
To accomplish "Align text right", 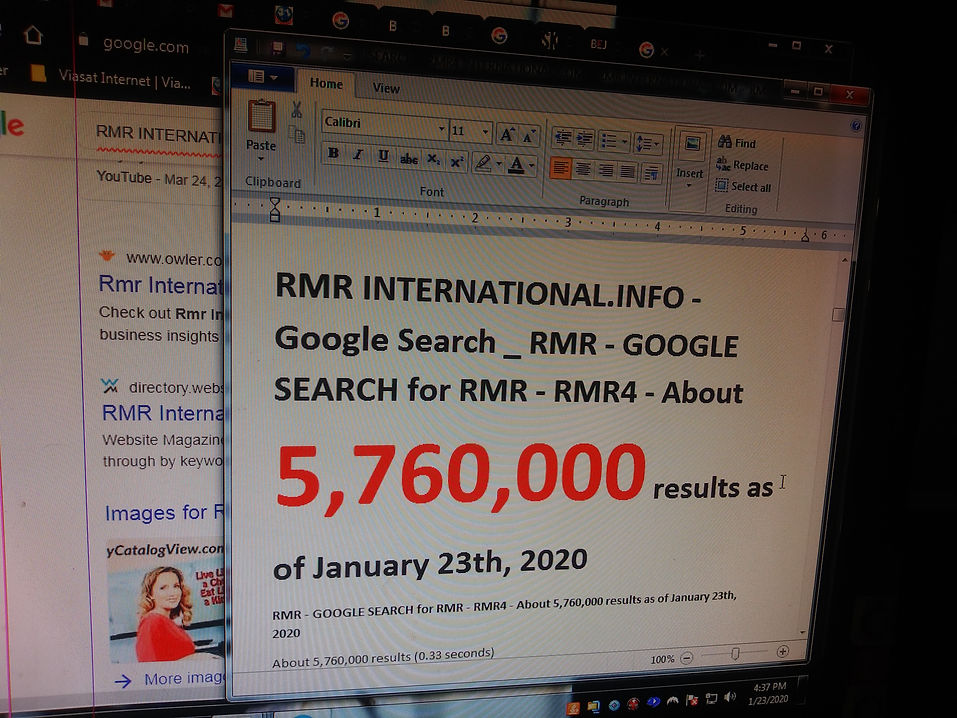I will (x=605, y=170).
